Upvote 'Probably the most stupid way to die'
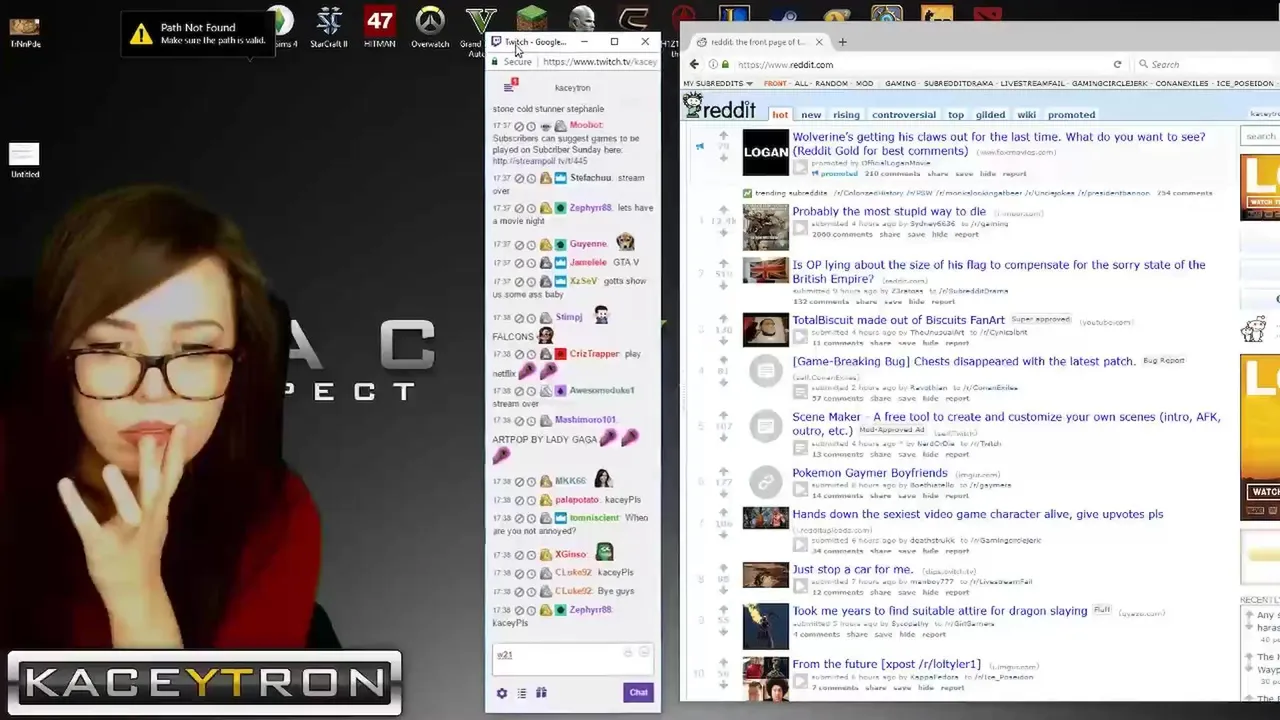The image size is (1280, 720). (x=723, y=210)
